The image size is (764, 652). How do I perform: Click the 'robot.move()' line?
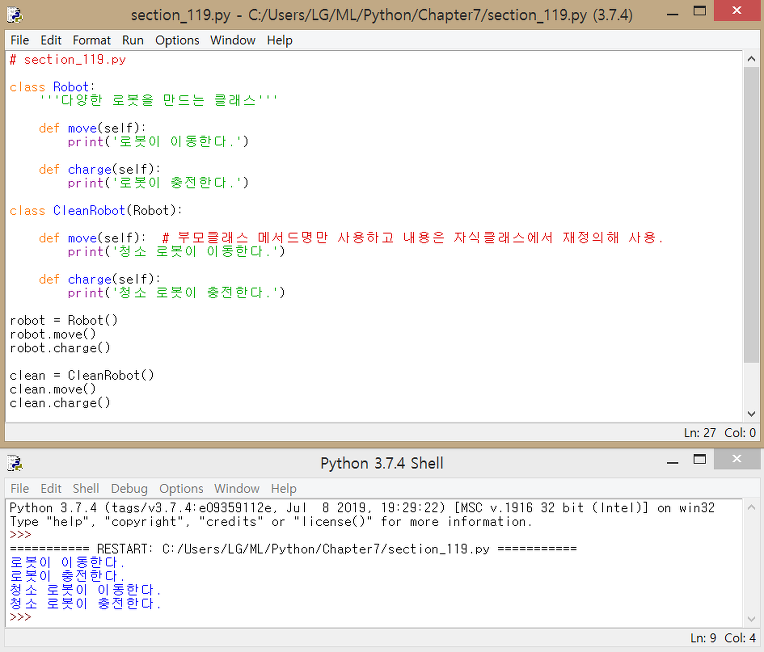53,334
